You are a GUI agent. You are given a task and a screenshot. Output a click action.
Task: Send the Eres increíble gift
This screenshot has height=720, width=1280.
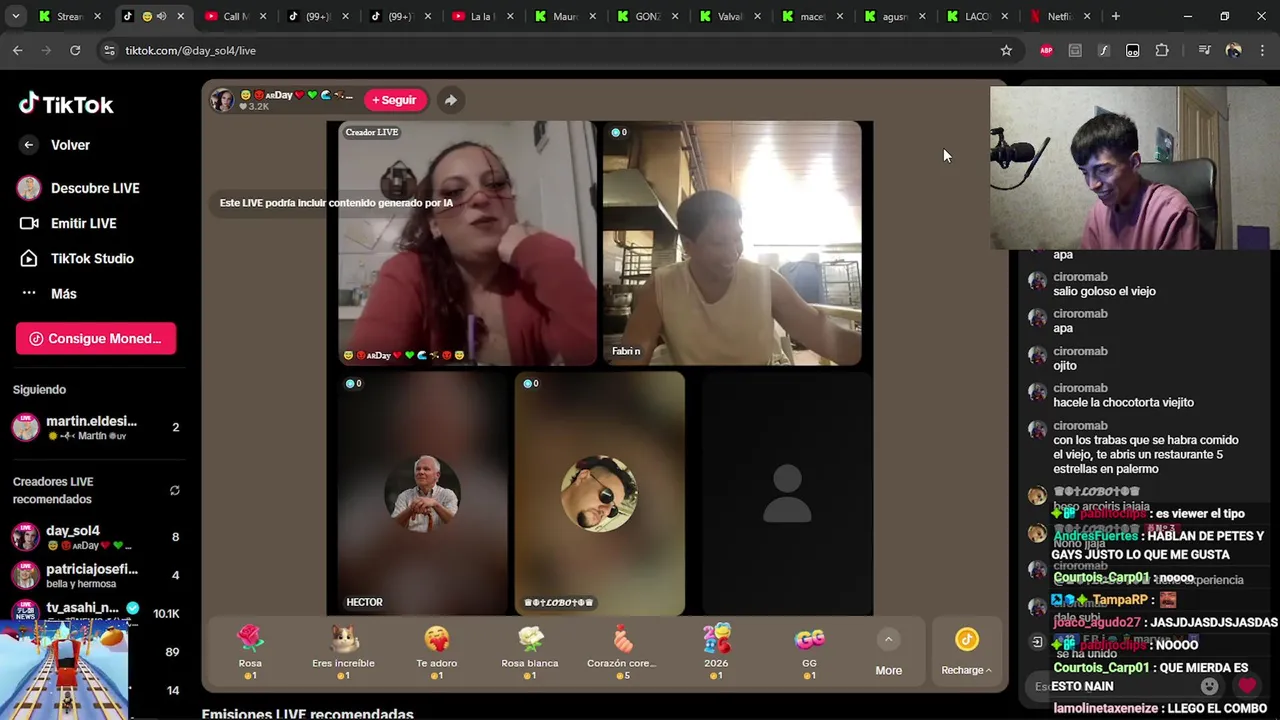(x=343, y=652)
